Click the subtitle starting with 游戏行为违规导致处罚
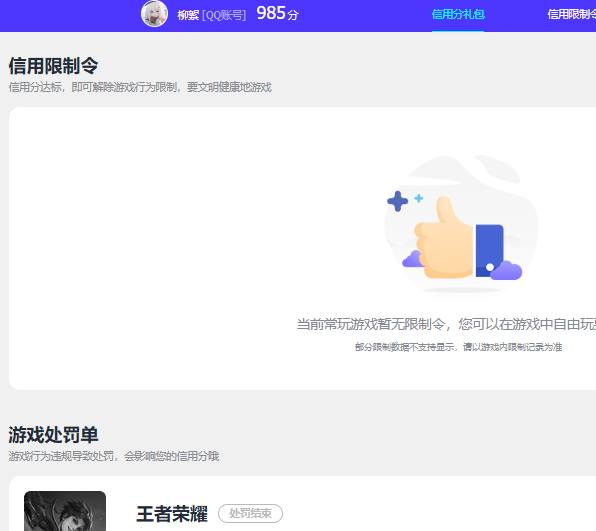Viewport: 596px width, 531px height. coord(114,456)
